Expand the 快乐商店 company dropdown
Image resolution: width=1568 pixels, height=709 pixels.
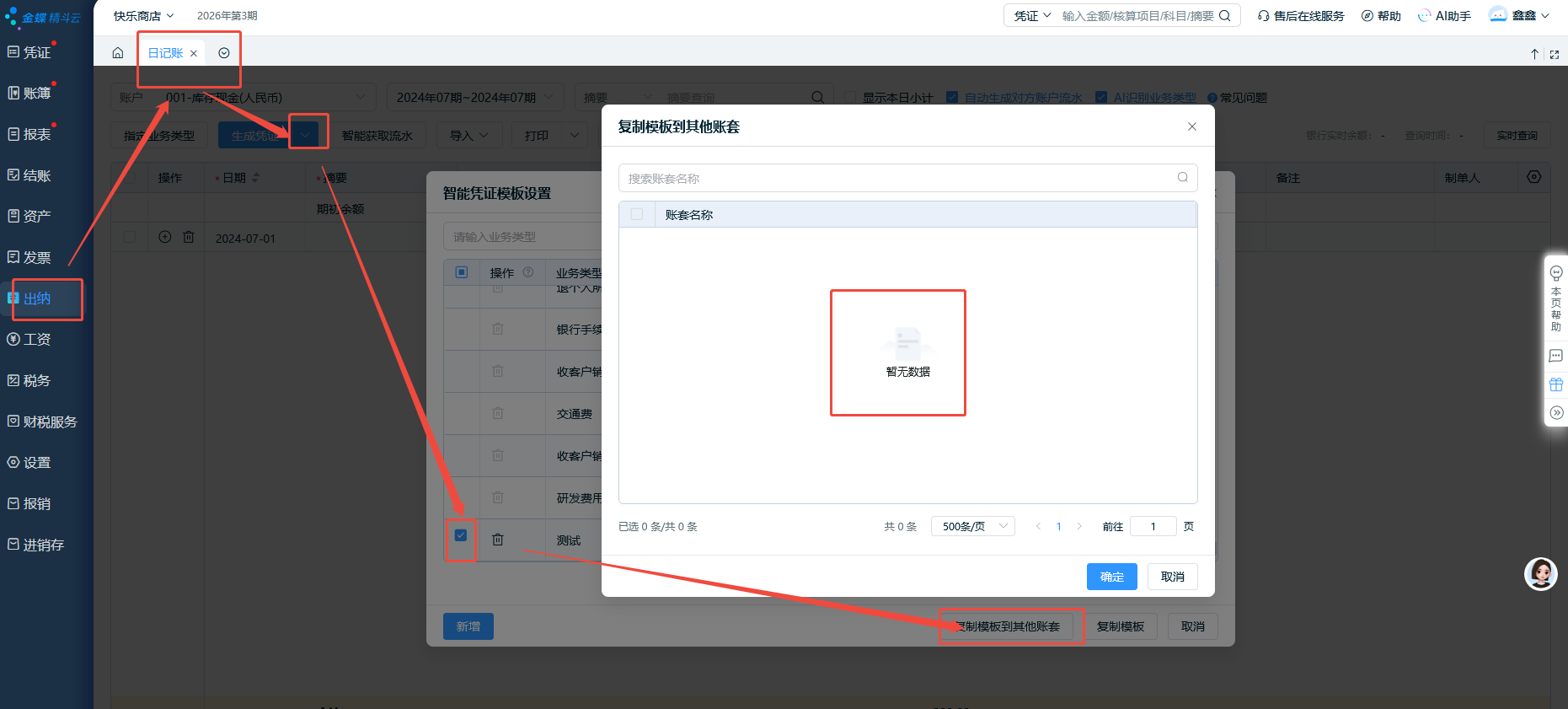point(143,16)
